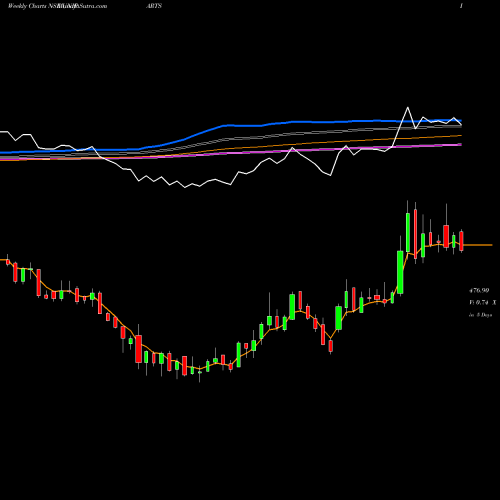This screenshot has width=500, height=500.
Task: Select the tallest green breakout candle of the rally
Action: 400,272
